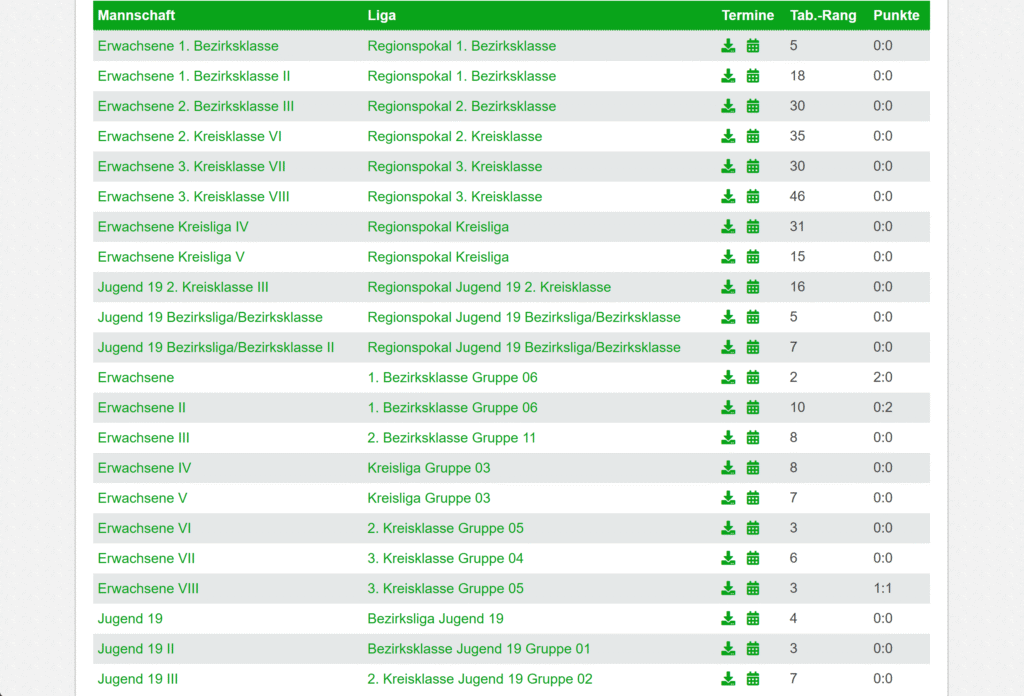Open Bezirksliga Jugend 19 league link
The width and height of the screenshot is (1024, 696).
(435, 619)
